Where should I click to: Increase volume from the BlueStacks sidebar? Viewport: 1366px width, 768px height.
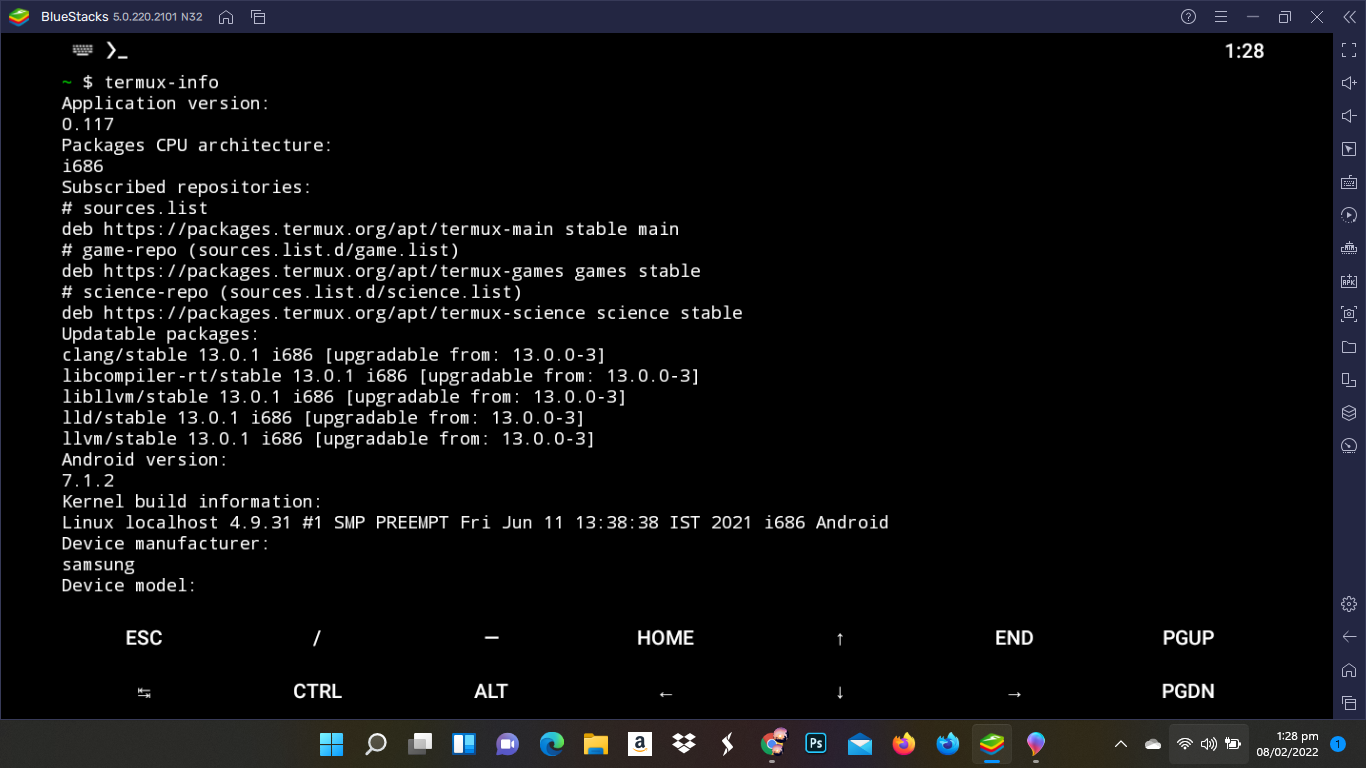coord(1349,84)
